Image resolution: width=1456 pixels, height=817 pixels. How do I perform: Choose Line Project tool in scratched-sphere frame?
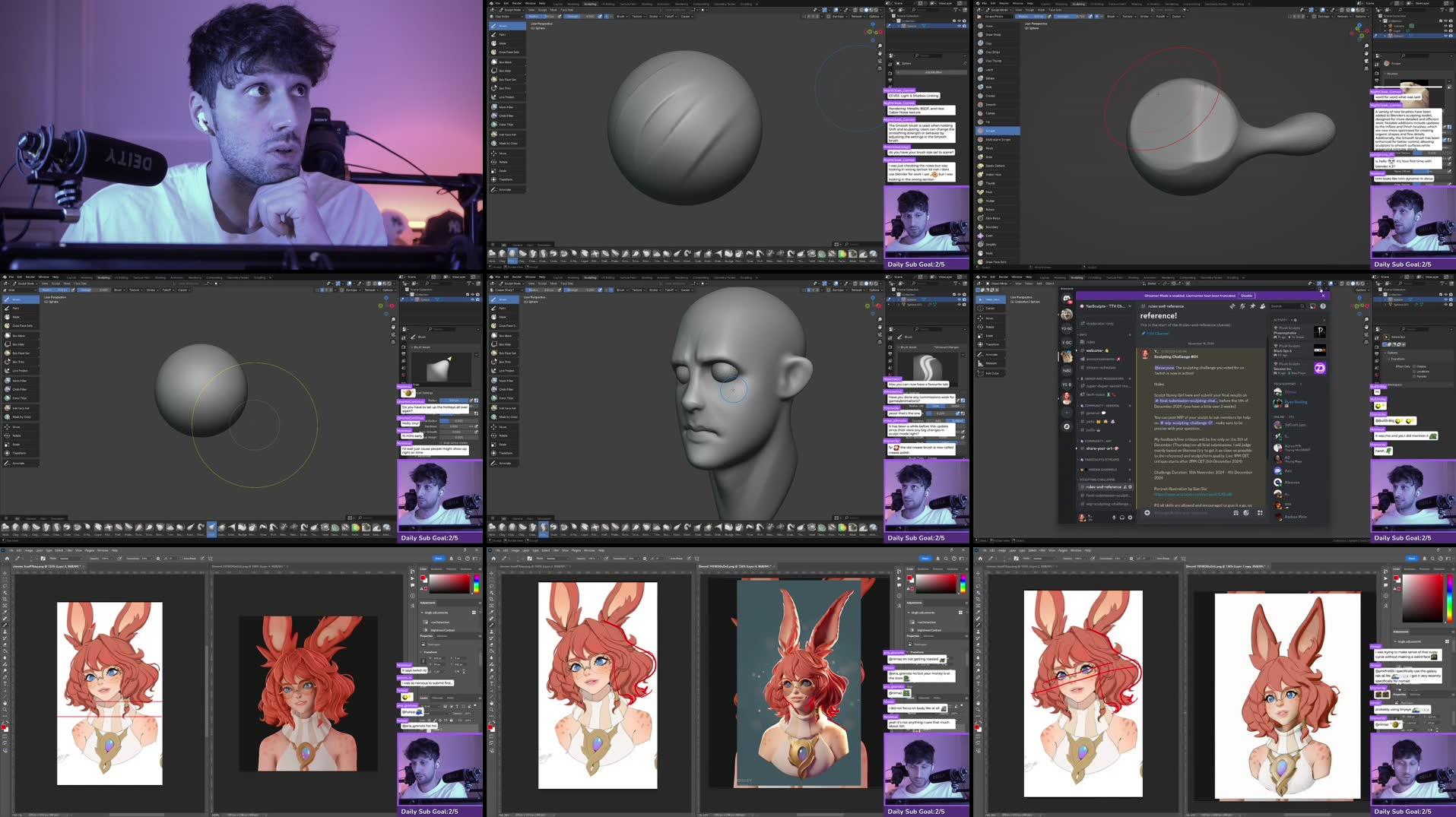507,97
